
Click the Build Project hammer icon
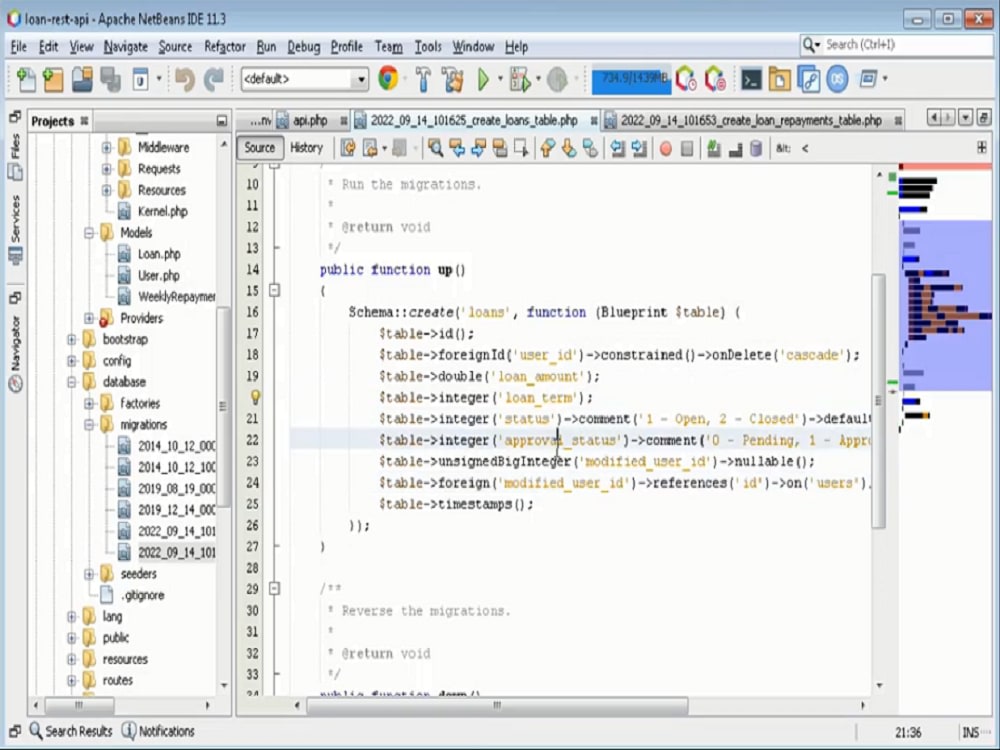coord(423,79)
